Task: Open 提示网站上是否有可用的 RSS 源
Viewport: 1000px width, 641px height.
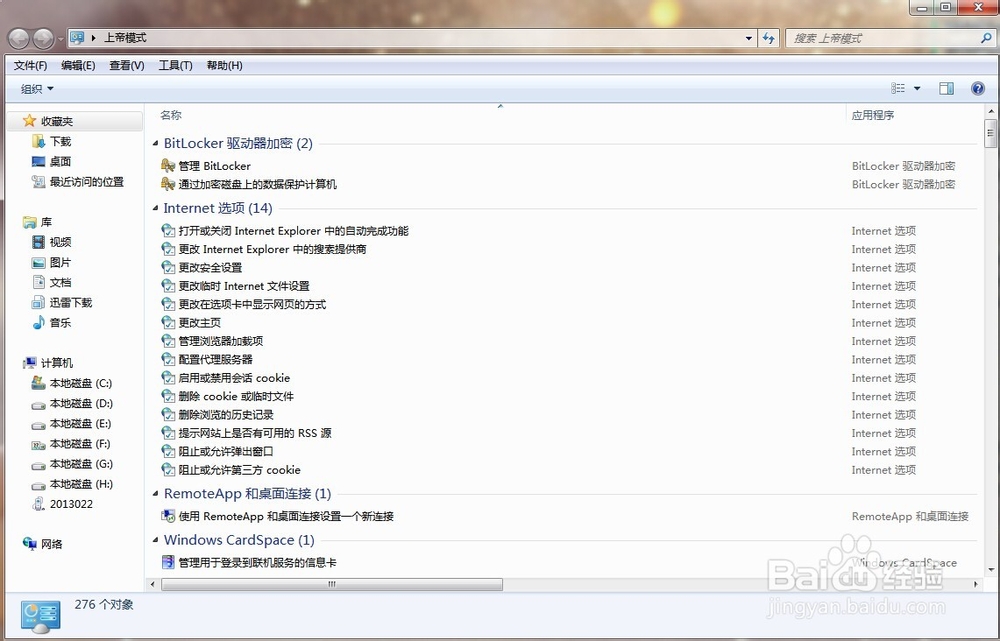Action: point(254,433)
